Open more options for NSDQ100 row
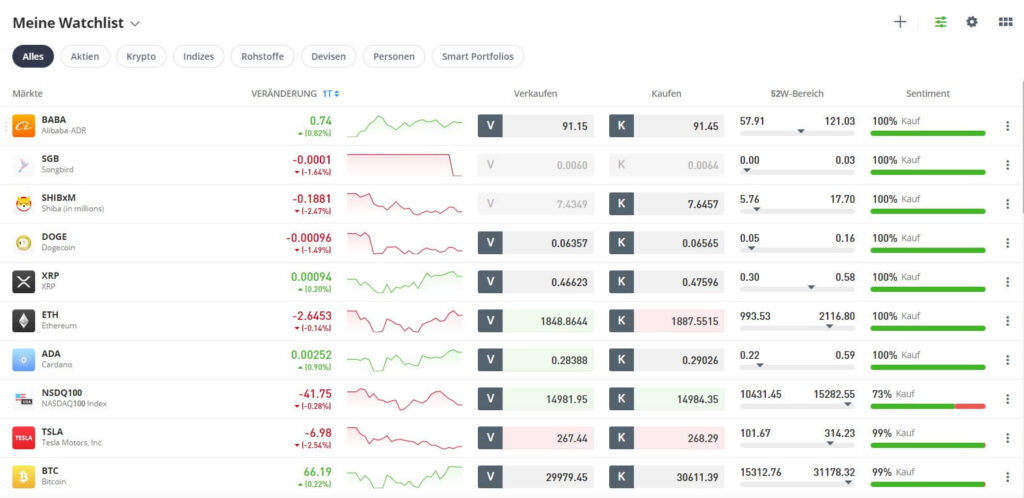The width and height of the screenshot is (1024, 498). tap(1007, 399)
